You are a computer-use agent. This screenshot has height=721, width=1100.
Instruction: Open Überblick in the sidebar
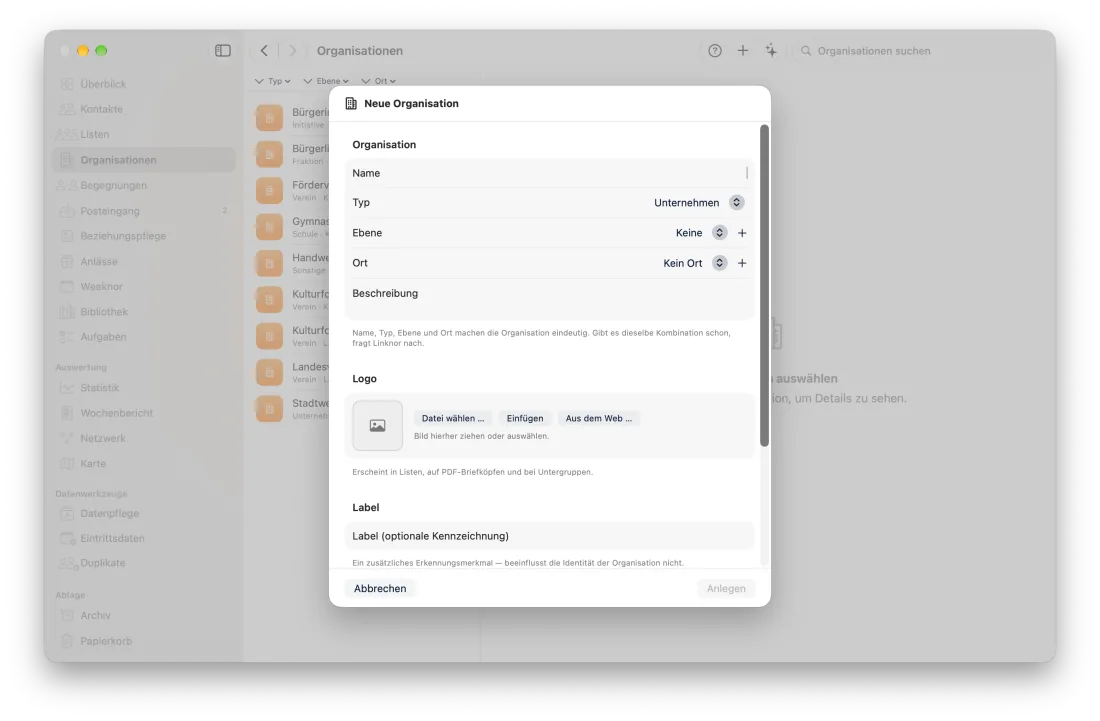(x=144, y=84)
